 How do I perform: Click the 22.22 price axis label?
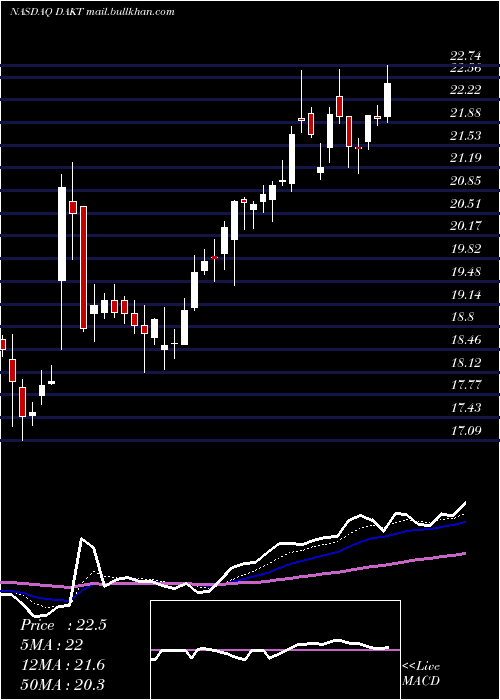point(466,90)
